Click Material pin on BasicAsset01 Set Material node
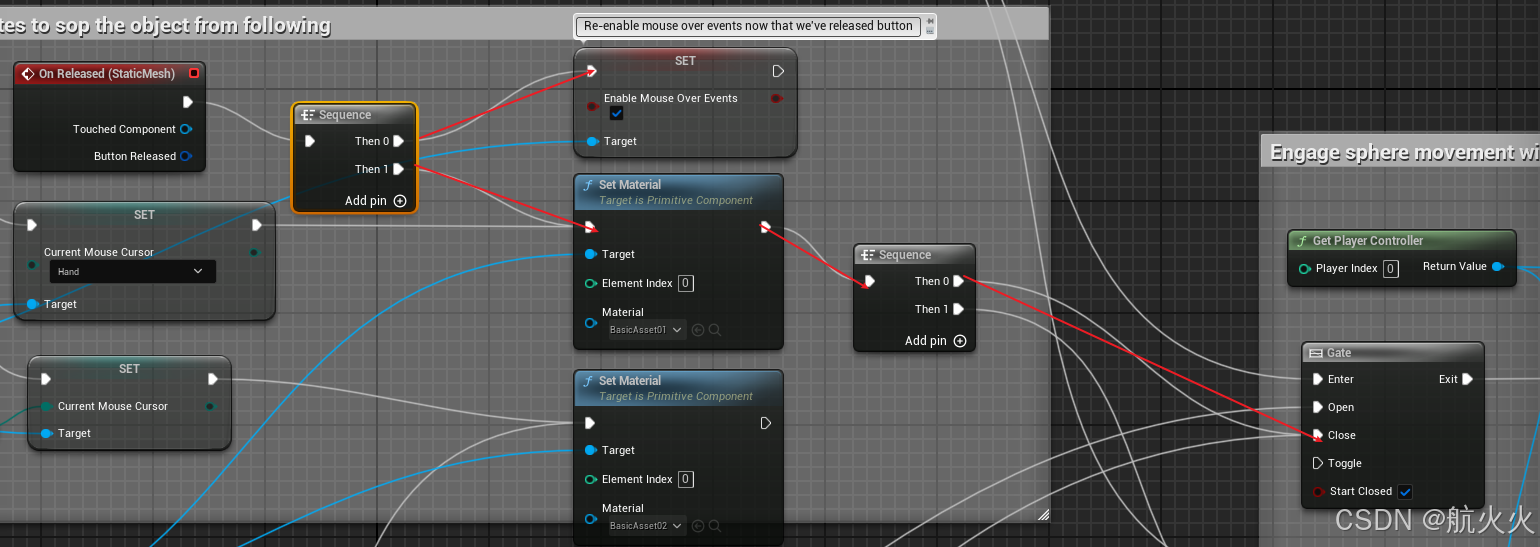1540x547 pixels. coord(591,324)
